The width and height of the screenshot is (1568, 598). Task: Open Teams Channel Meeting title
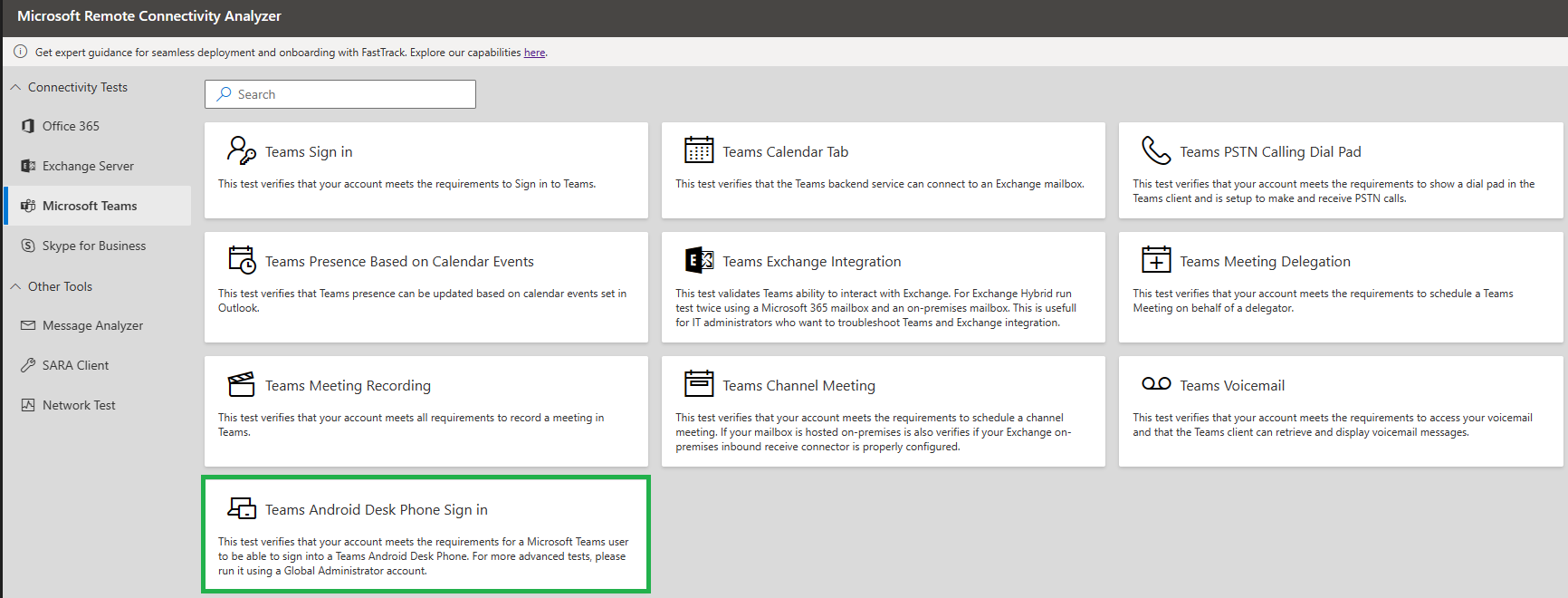(x=798, y=386)
